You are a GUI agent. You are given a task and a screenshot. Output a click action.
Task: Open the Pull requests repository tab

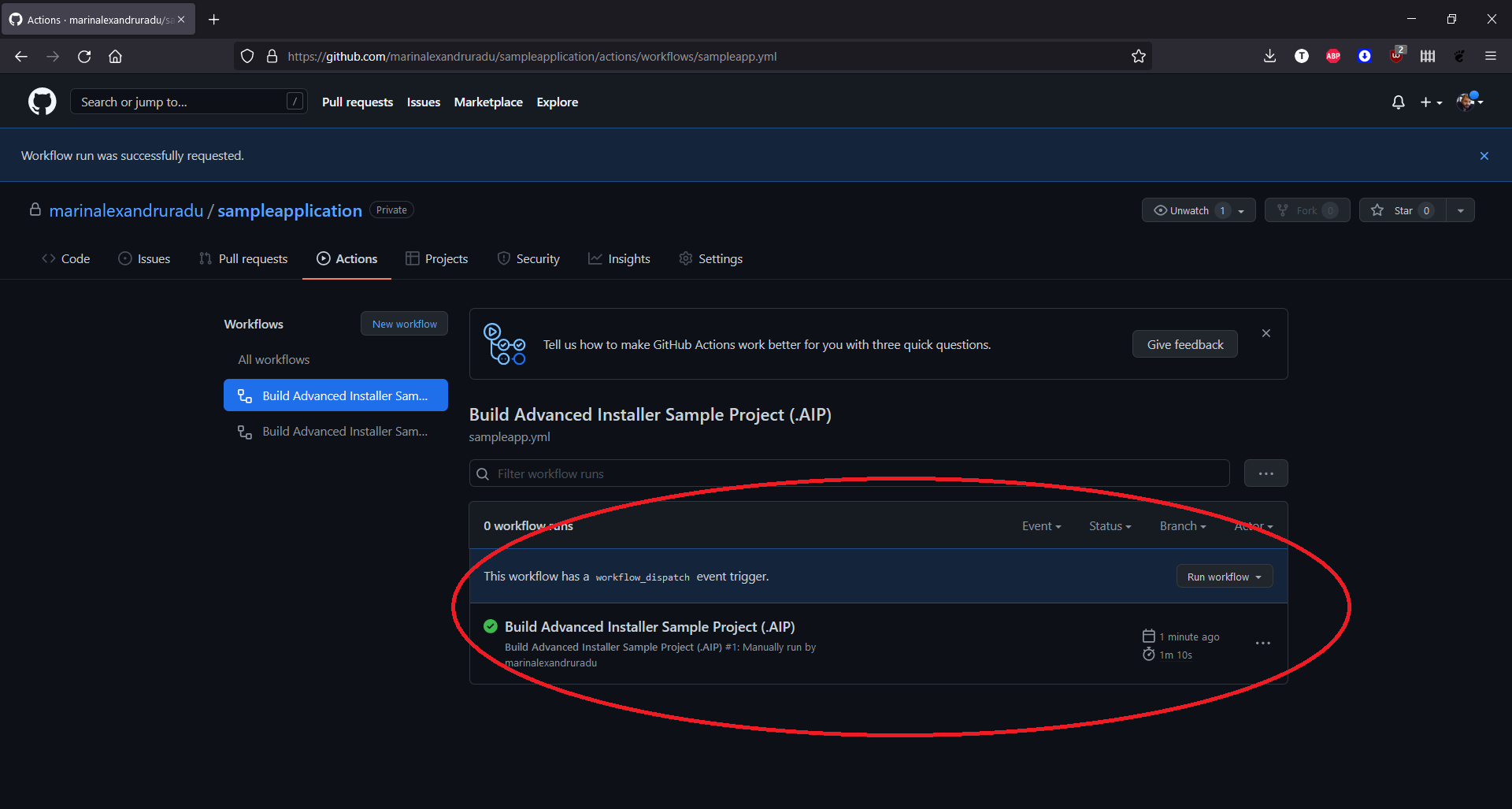click(243, 258)
